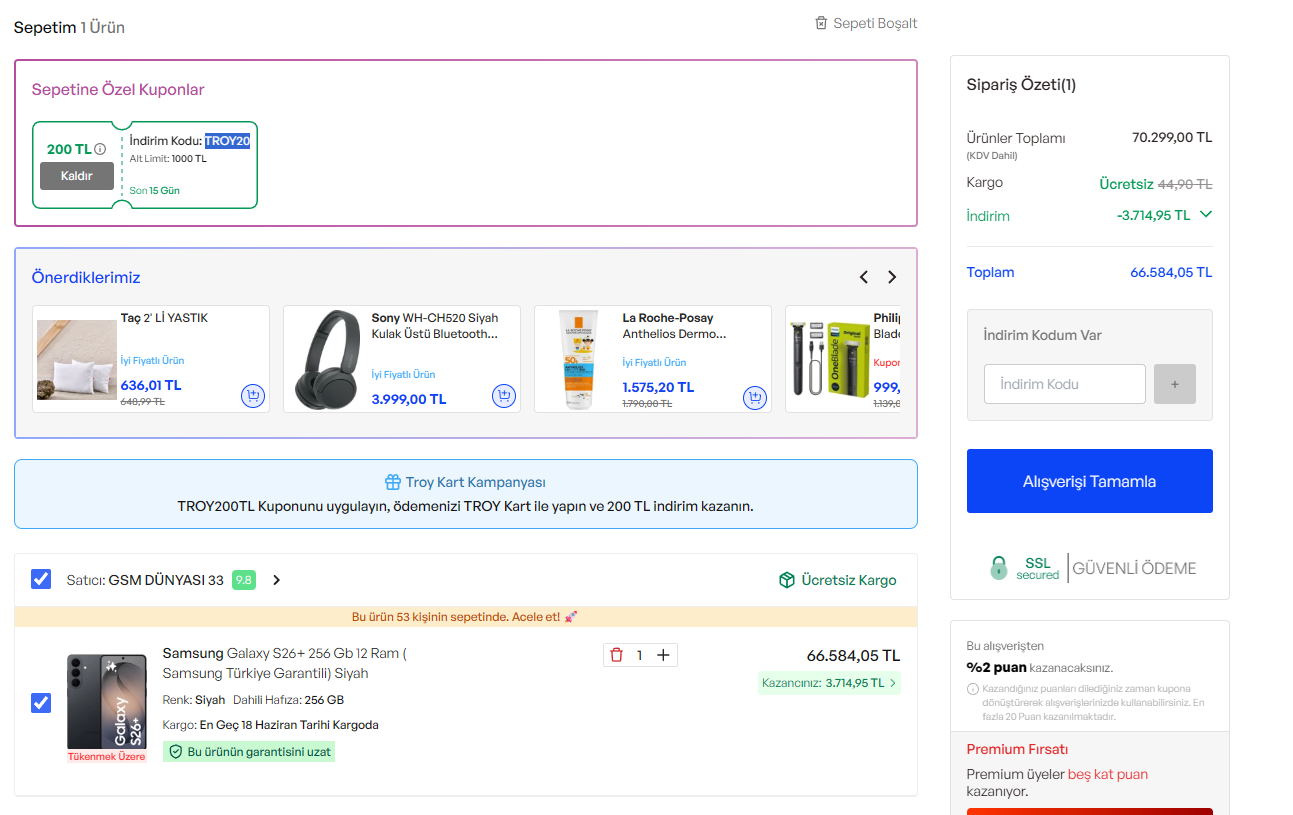Add Sony WH-CH520 headphones to cart
The height and width of the screenshot is (815, 1293).
(x=504, y=397)
